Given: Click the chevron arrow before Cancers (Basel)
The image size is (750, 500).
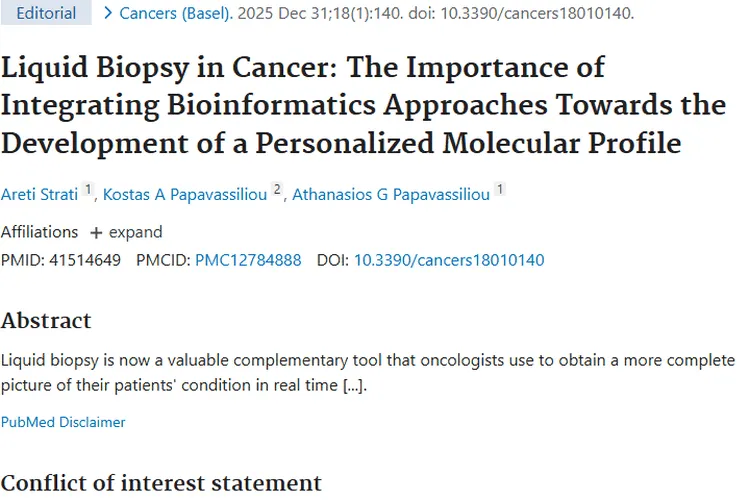Looking at the screenshot, I should (x=107, y=13).
